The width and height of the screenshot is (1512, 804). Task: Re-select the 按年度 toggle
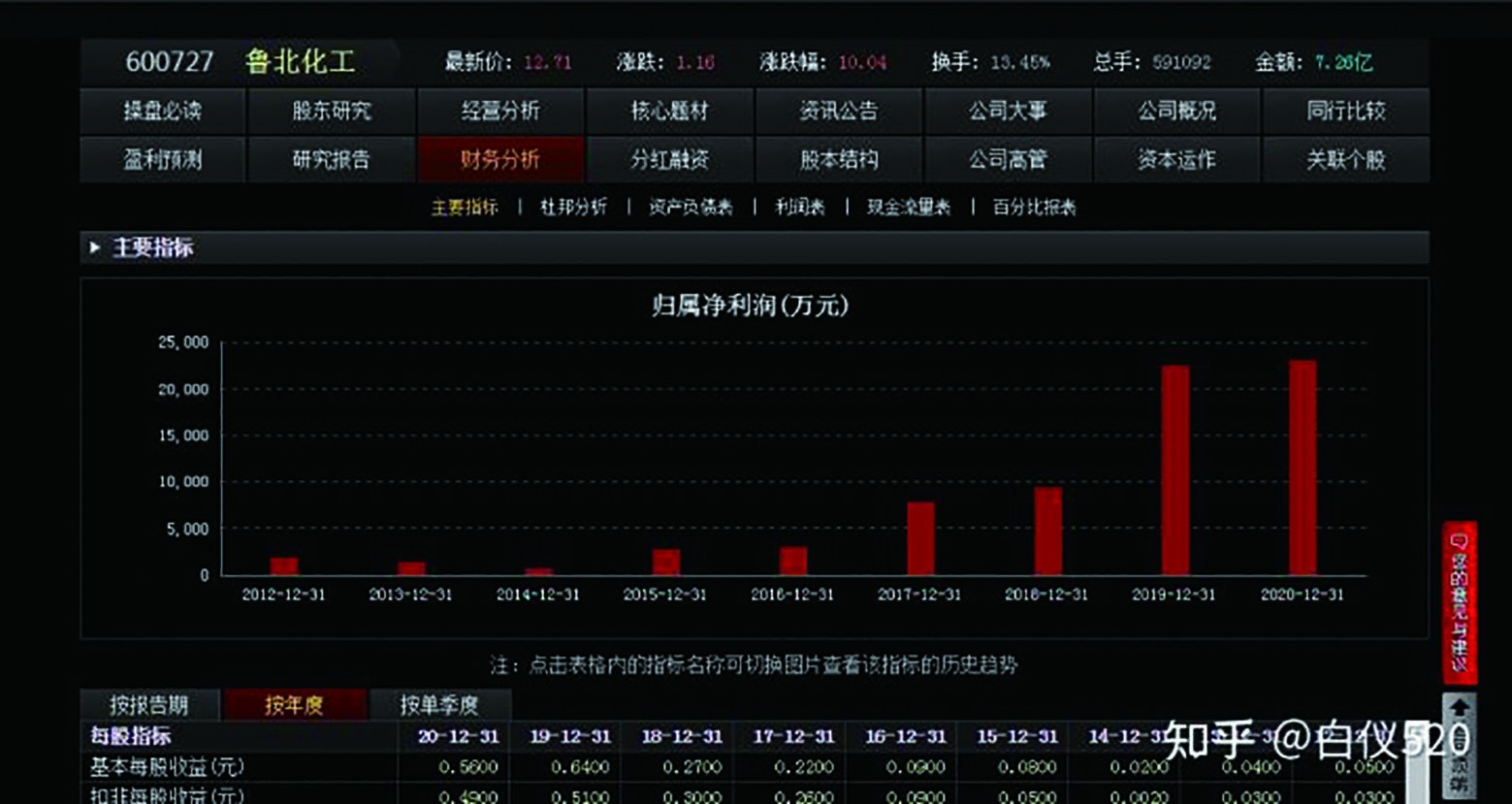tap(298, 705)
